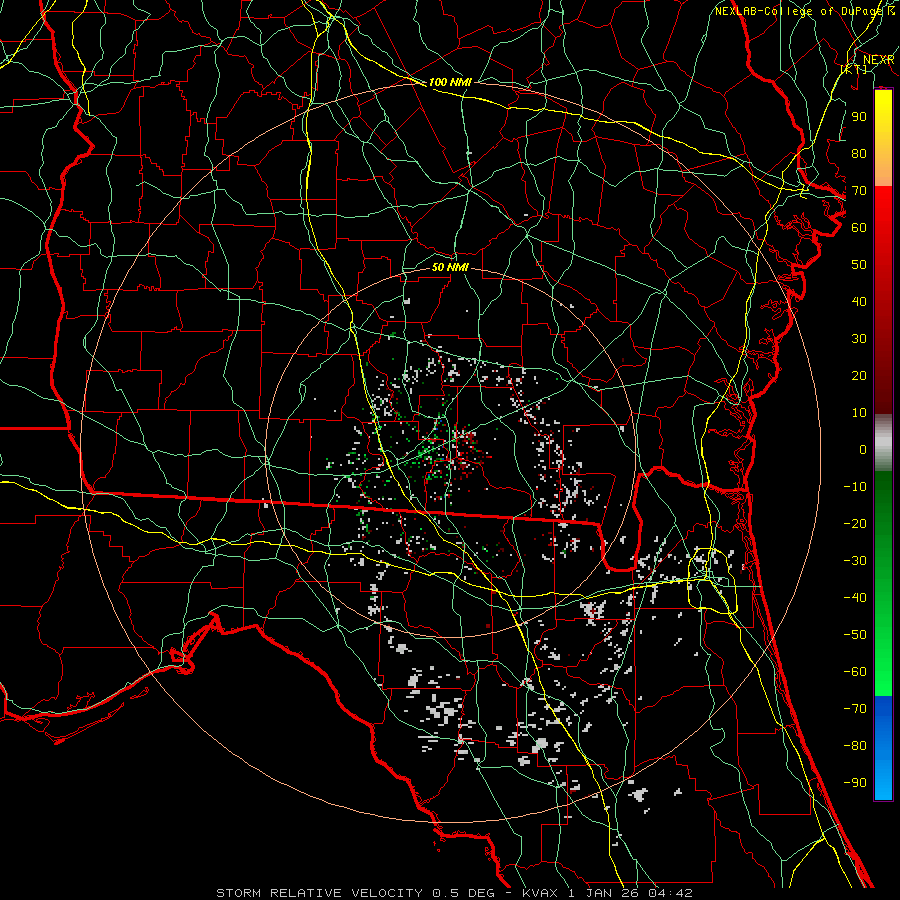
Task: Click the 30 value on the velocity scale
Action: coord(859,339)
